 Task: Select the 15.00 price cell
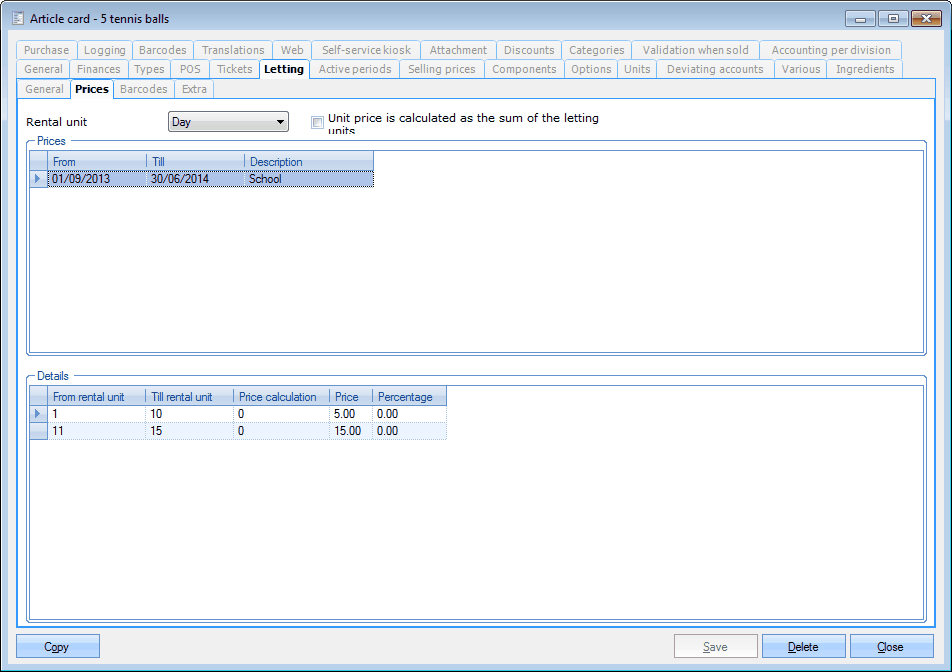coord(350,431)
